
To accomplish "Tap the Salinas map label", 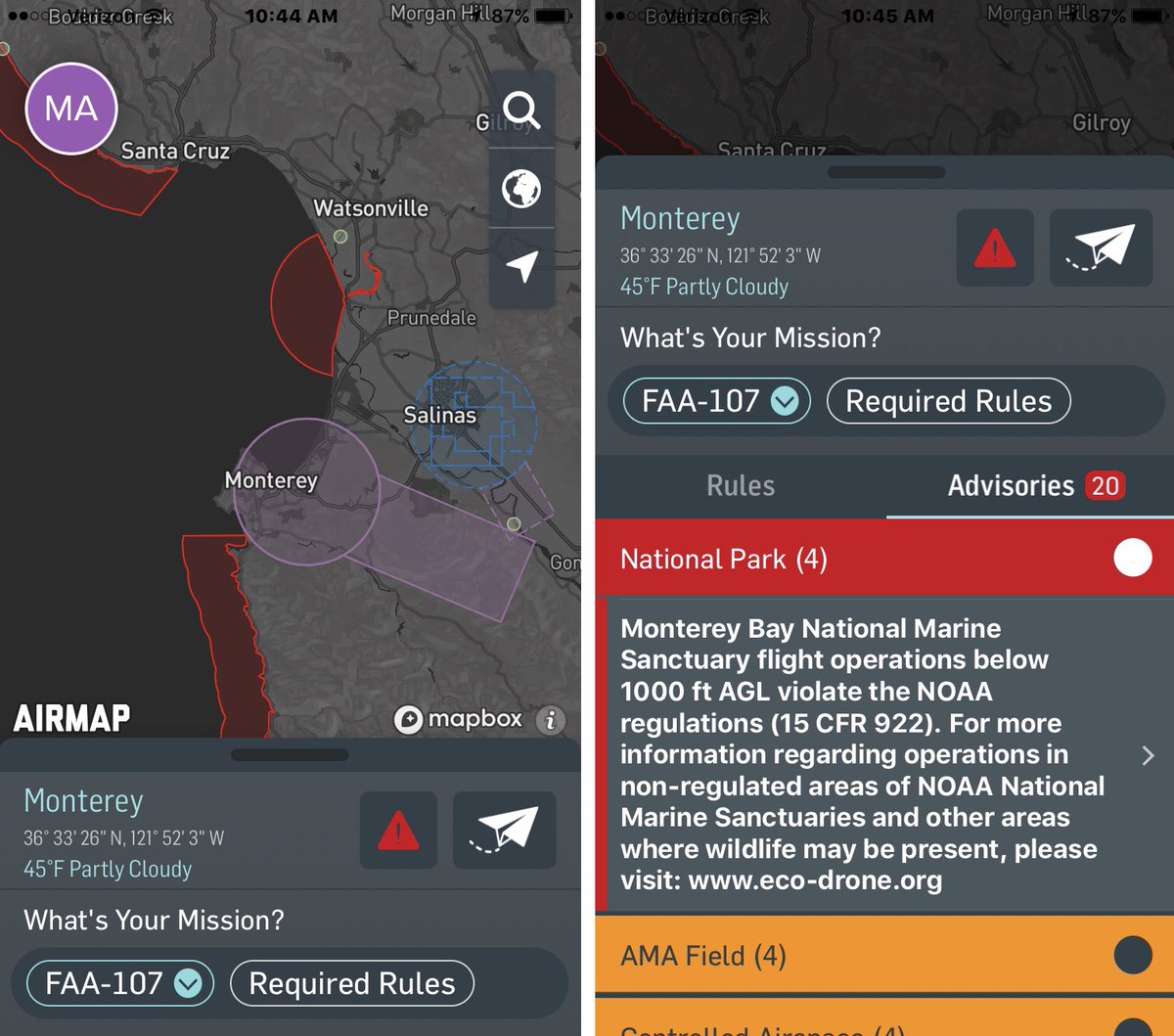I will point(440,415).
